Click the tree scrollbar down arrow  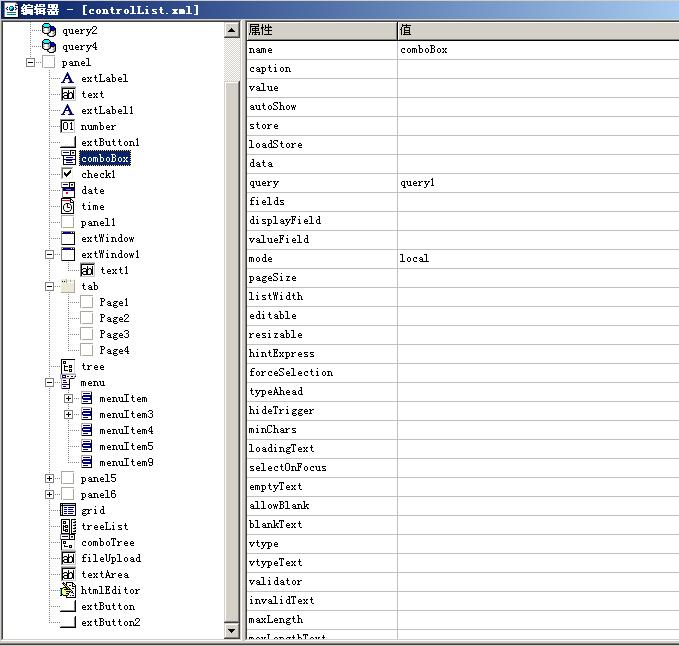232,630
